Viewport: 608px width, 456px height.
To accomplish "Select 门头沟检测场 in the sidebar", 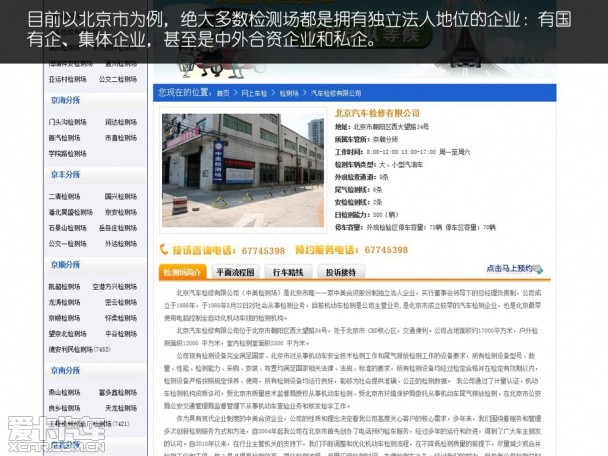I will coord(67,122).
